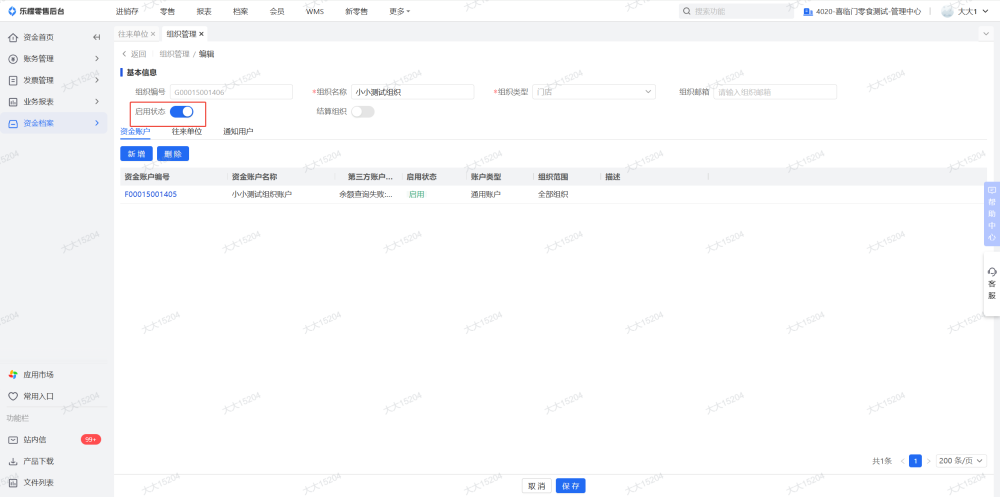Open the WMS top menu

pyautogui.click(x=314, y=11)
